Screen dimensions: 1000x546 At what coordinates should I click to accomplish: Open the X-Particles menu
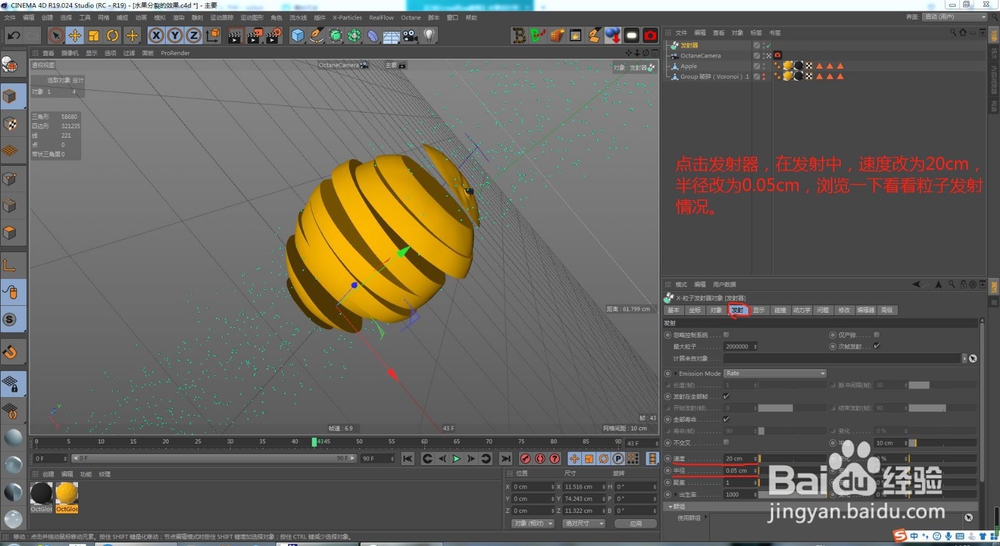click(347, 17)
